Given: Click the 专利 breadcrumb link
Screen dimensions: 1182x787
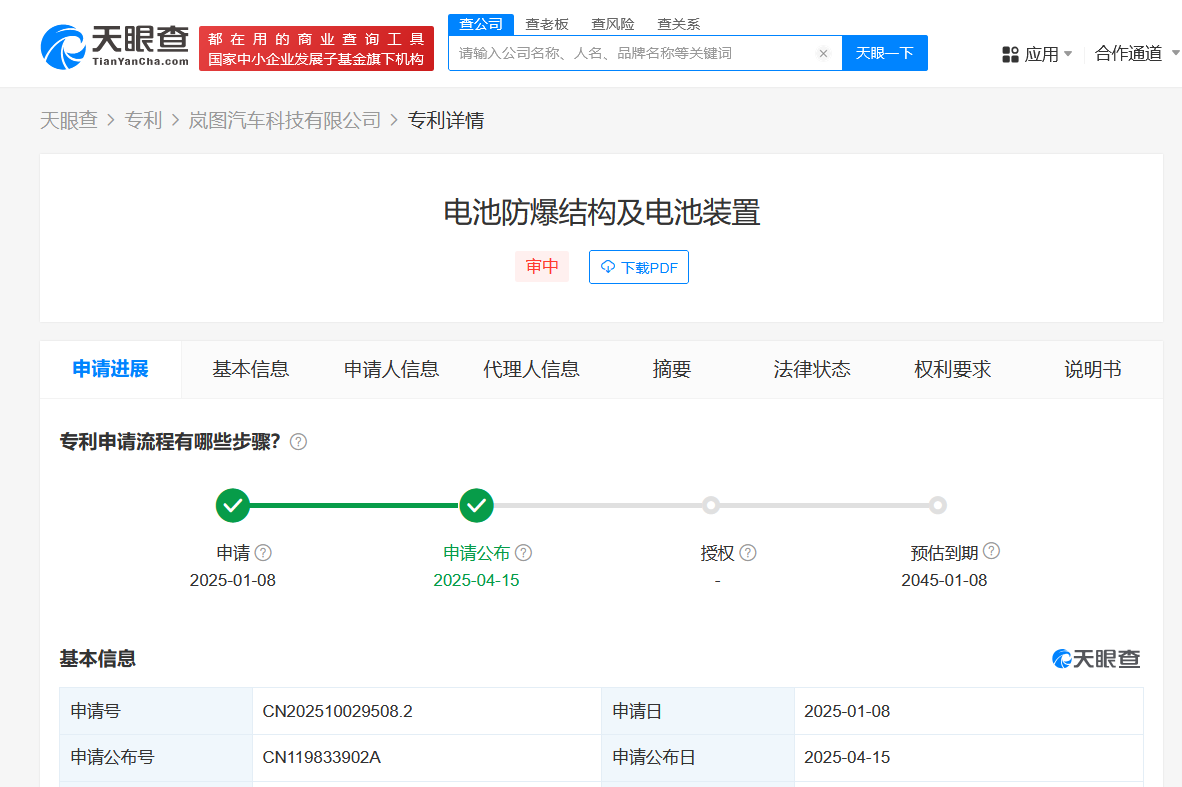Looking at the screenshot, I should (x=143, y=120).
